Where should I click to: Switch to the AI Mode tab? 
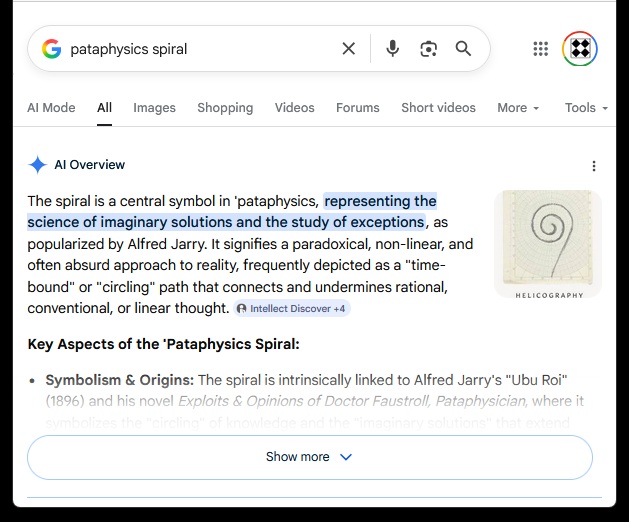pyautogui.click(x=51, y=108)
